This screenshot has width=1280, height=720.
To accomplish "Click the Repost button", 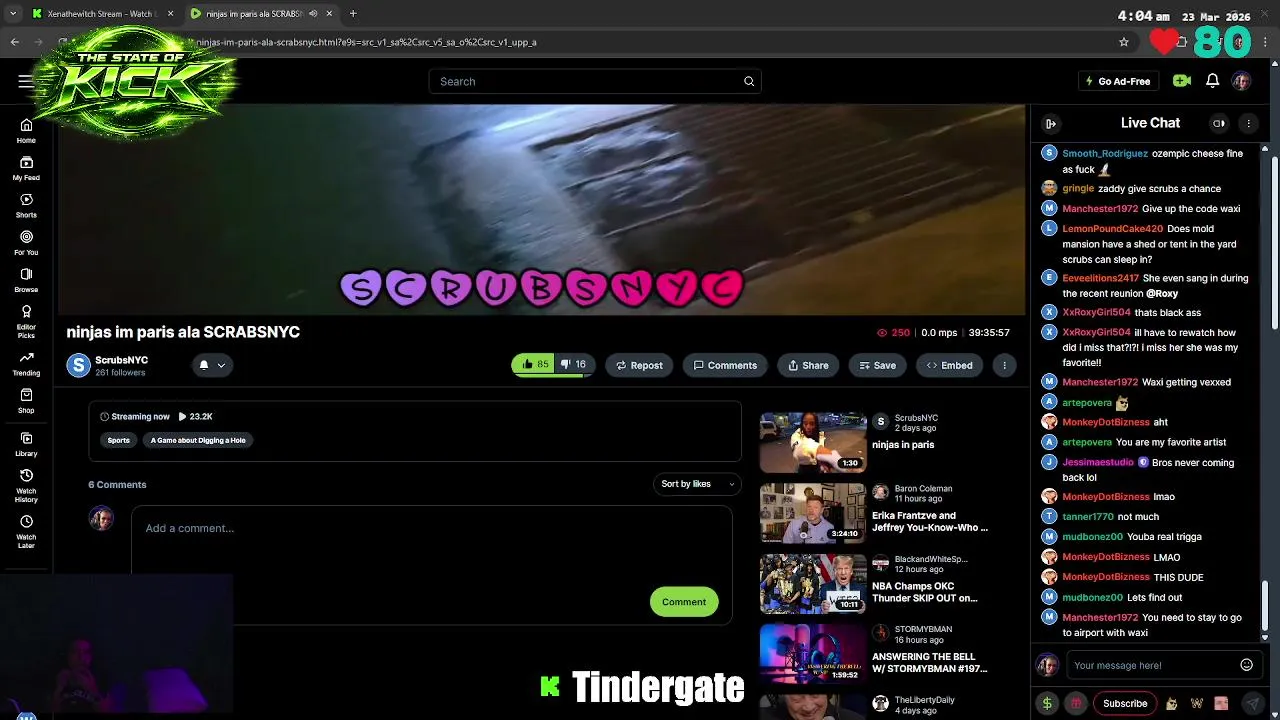I will (x=639, y=365).
